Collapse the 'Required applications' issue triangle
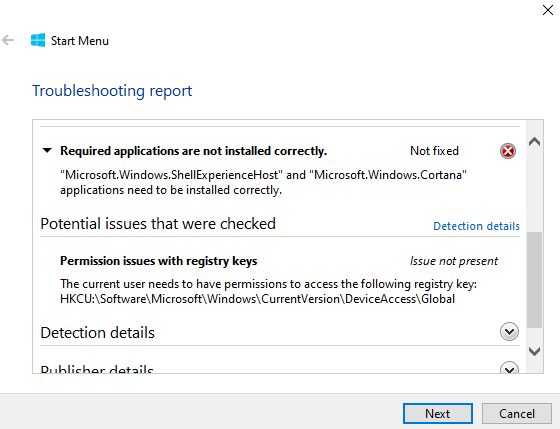 click(x=47, y=151)
